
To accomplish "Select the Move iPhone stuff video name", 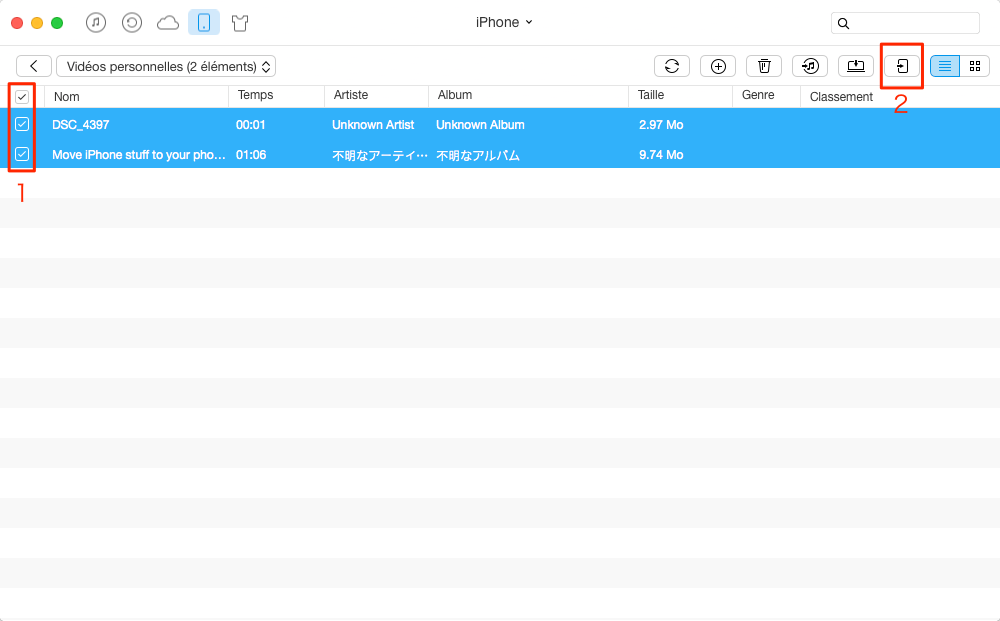I will click(139, 155).
